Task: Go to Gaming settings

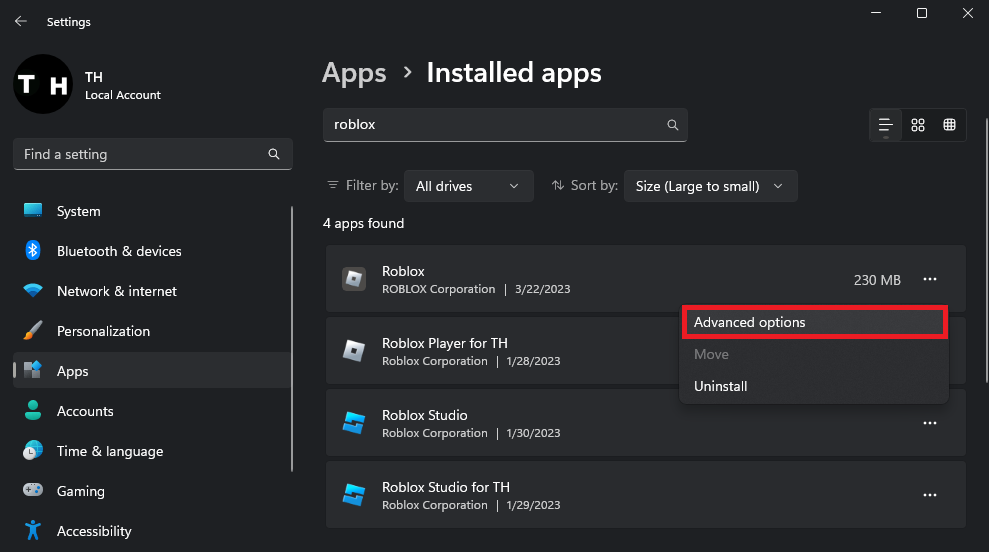Action: click(x=80, y=491)
